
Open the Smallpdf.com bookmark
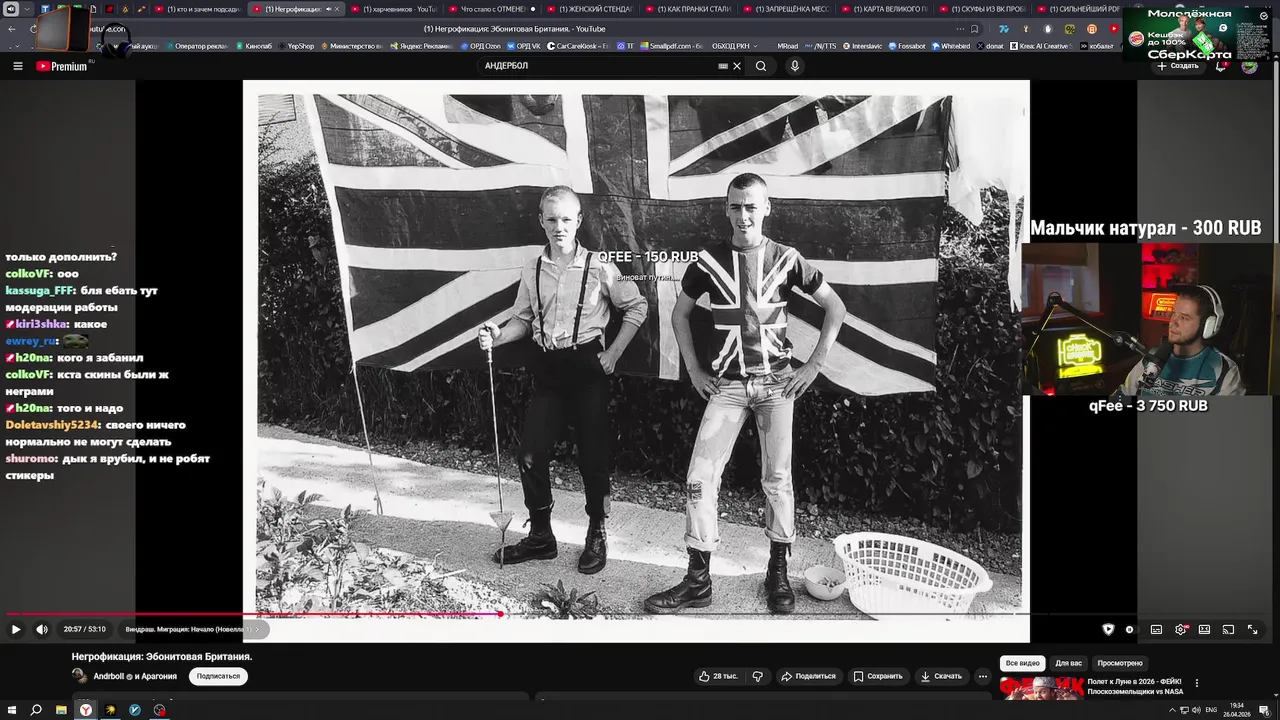pos(670,46)
